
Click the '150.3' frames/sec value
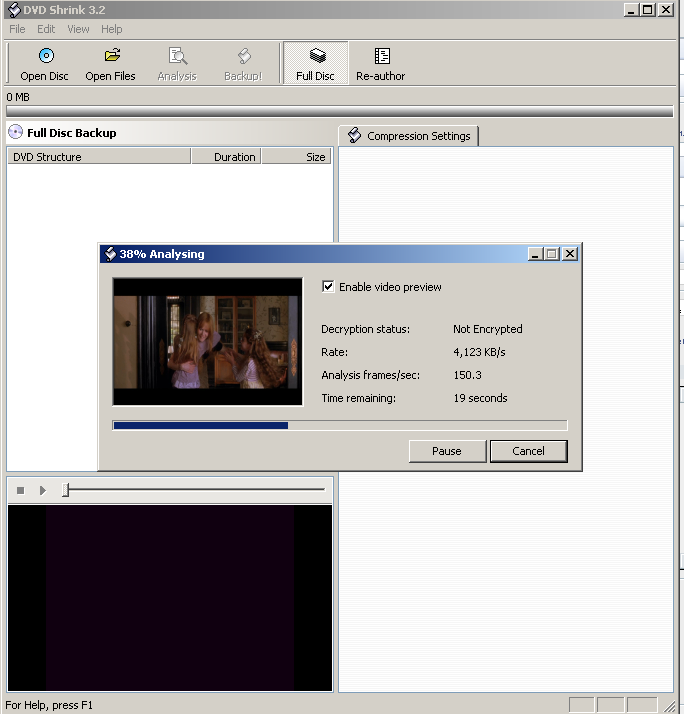coord(467,375)
